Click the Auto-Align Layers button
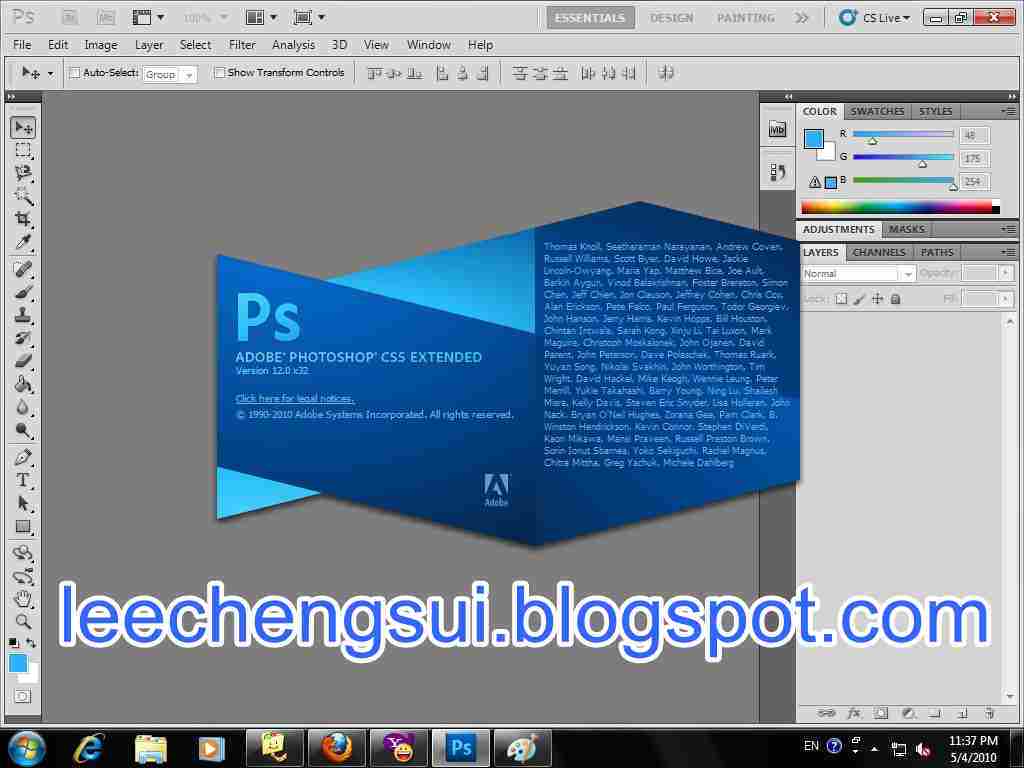Image resolution: width=1024 pixels, height=768 pixels. [x=666, y=73]
